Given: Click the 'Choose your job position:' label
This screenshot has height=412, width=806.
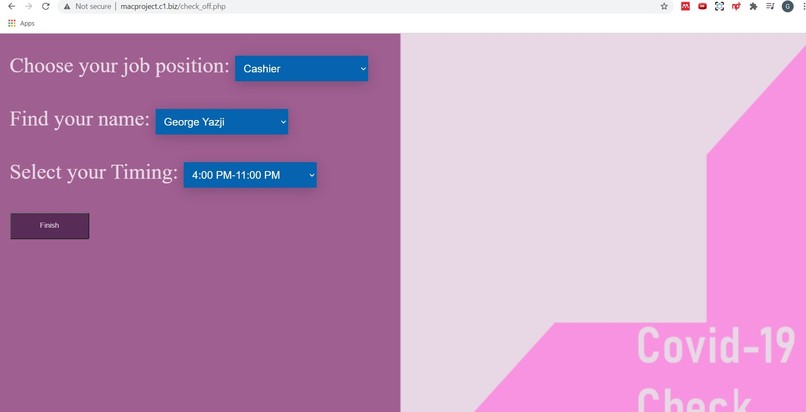Looking at the screenshot, I should click(119, 66).
